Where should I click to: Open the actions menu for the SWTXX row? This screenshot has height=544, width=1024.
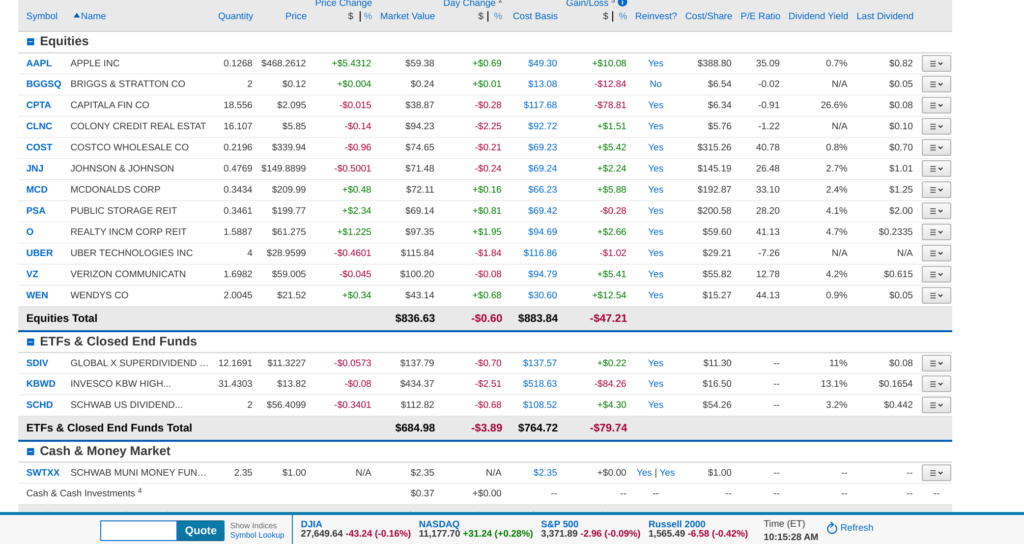tap(936, 473)
